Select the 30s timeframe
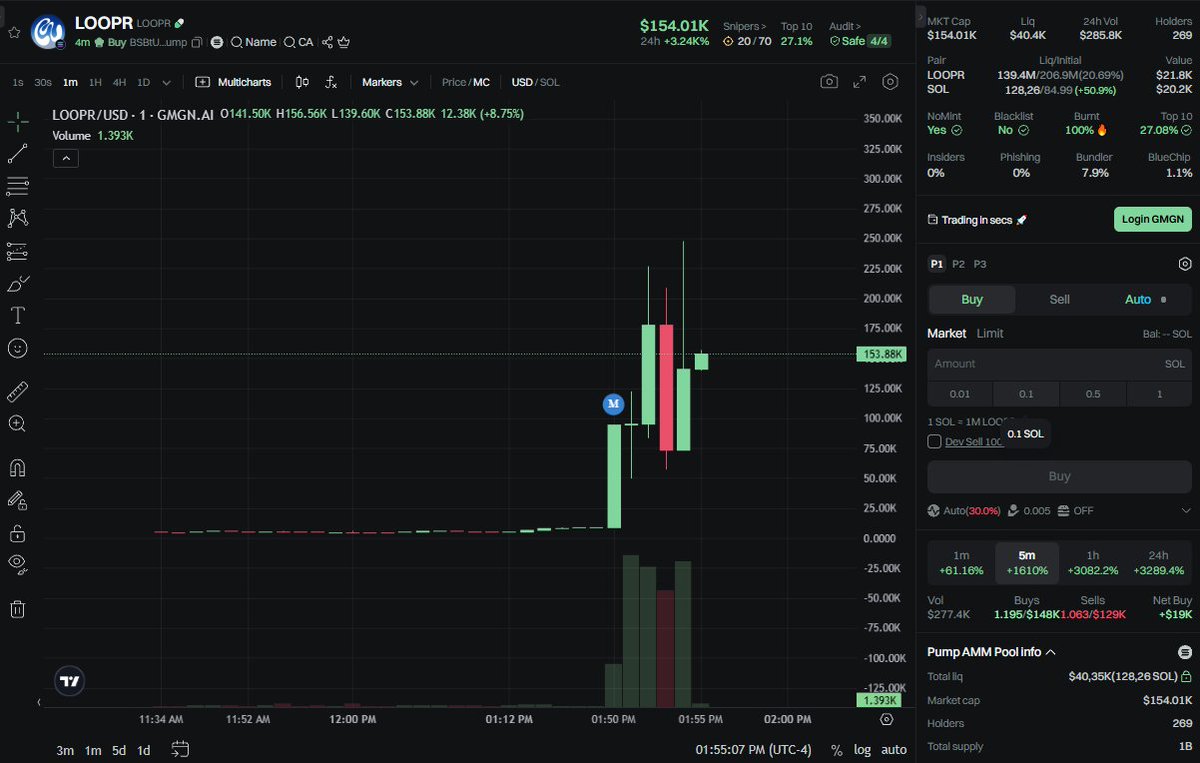 click(42, 82)
